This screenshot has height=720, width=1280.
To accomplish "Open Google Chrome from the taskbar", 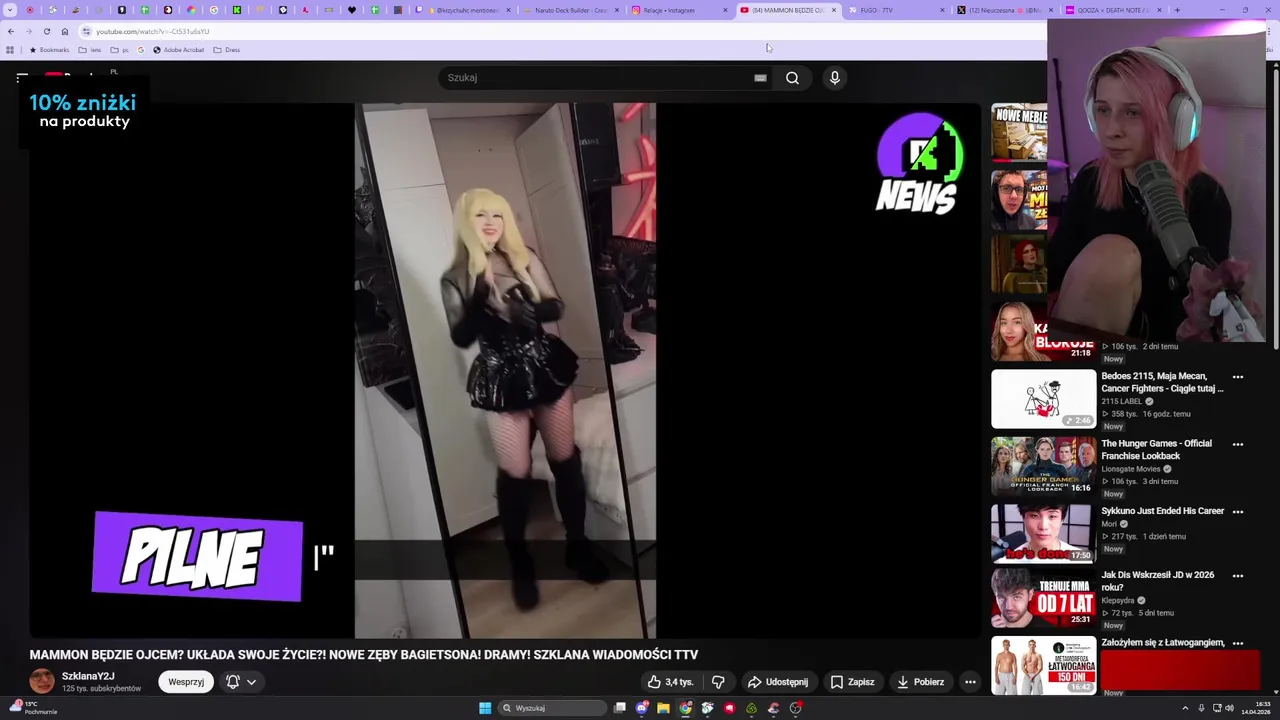I will coord(685,708).
